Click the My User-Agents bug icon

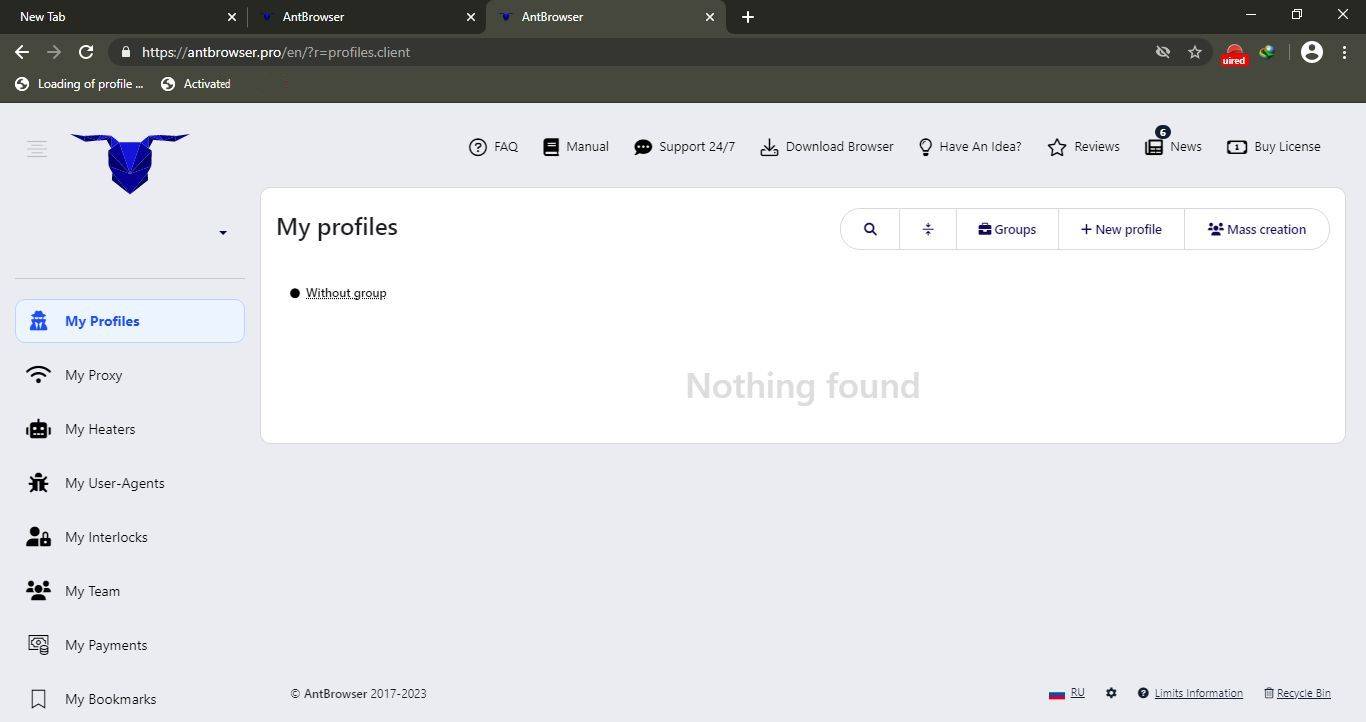[38, 483]
